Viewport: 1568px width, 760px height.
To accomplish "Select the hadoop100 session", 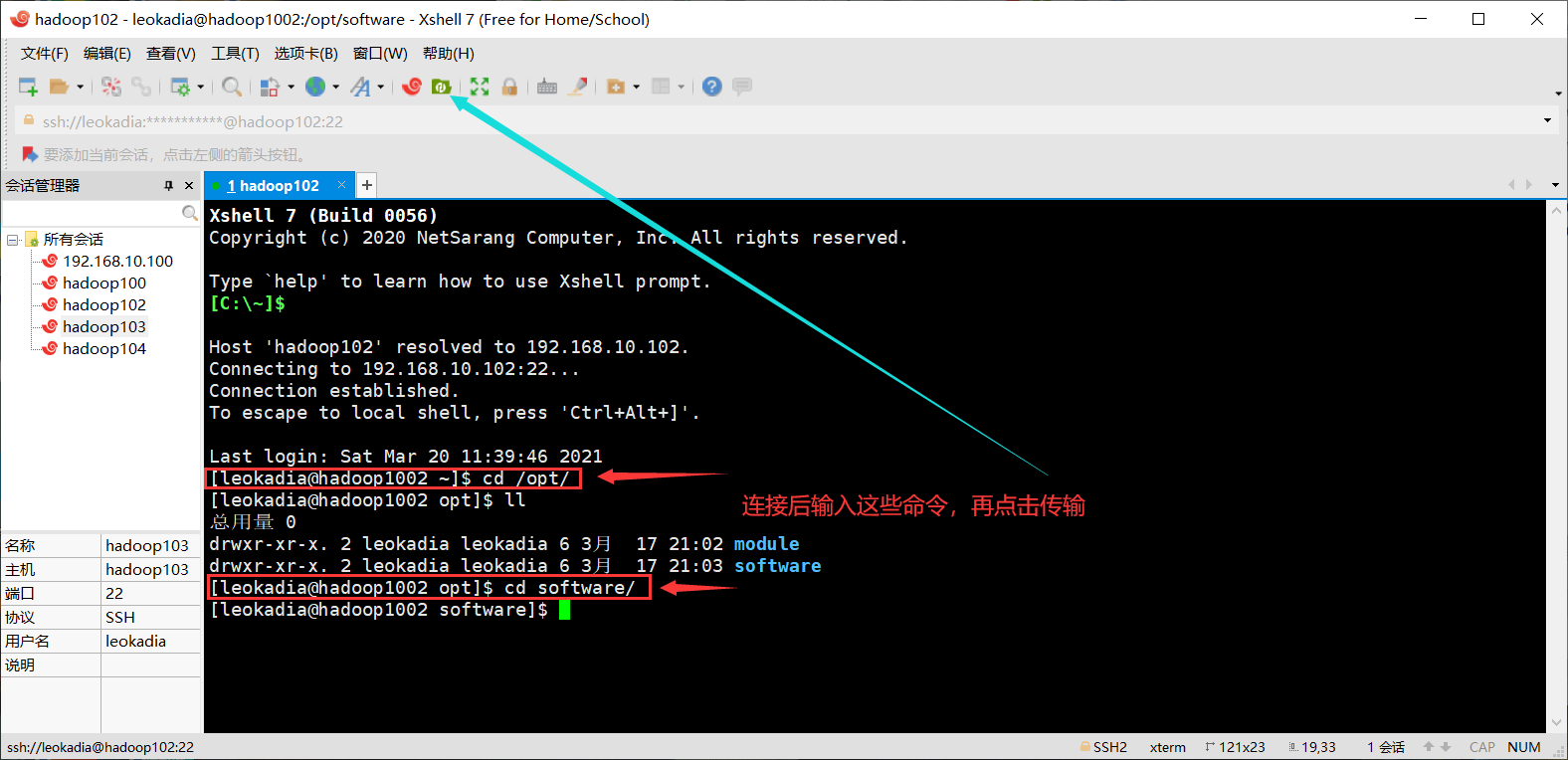I will 104,284.
